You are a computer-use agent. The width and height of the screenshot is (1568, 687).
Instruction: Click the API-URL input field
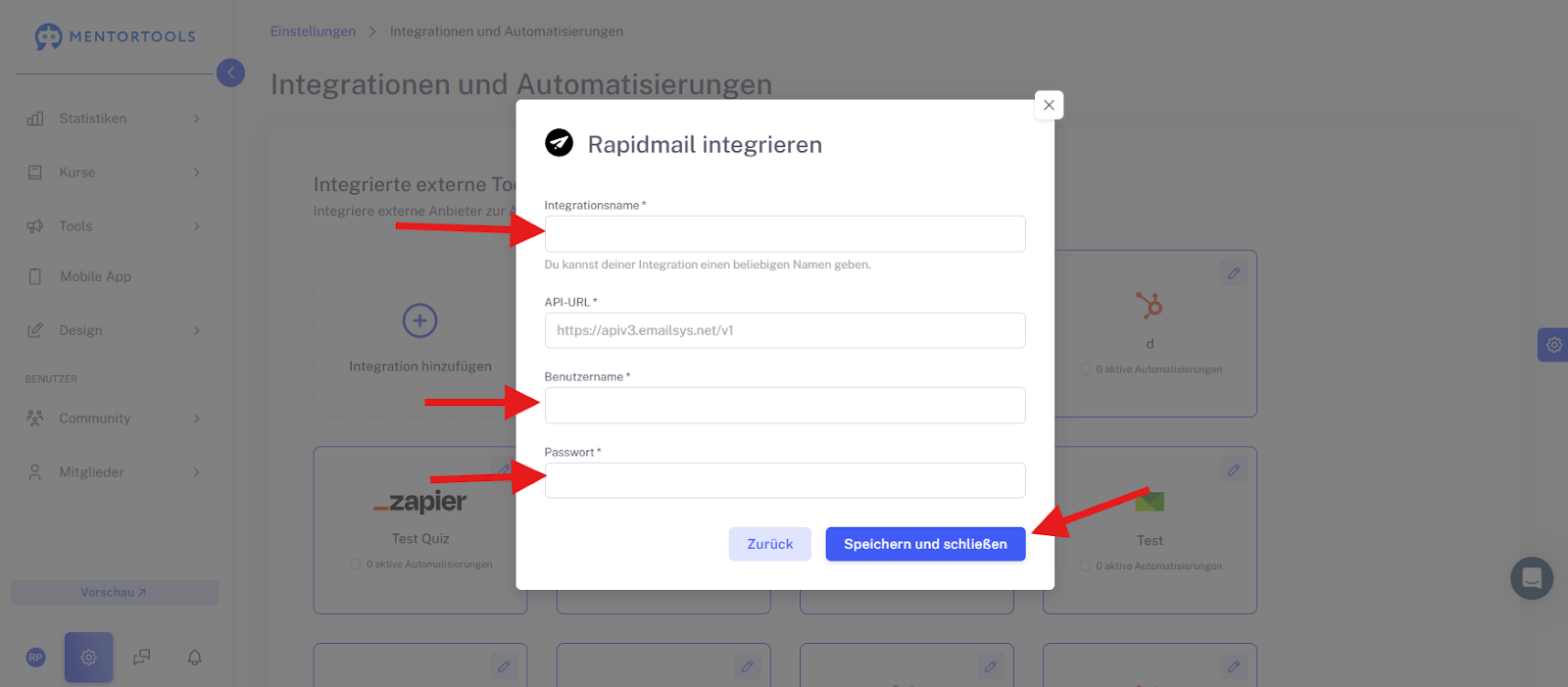(x=785, y=330)
